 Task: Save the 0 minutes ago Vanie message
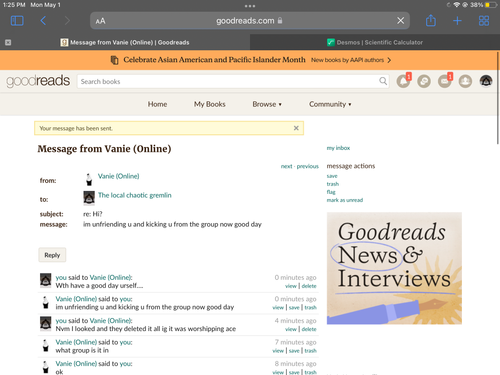294,308
